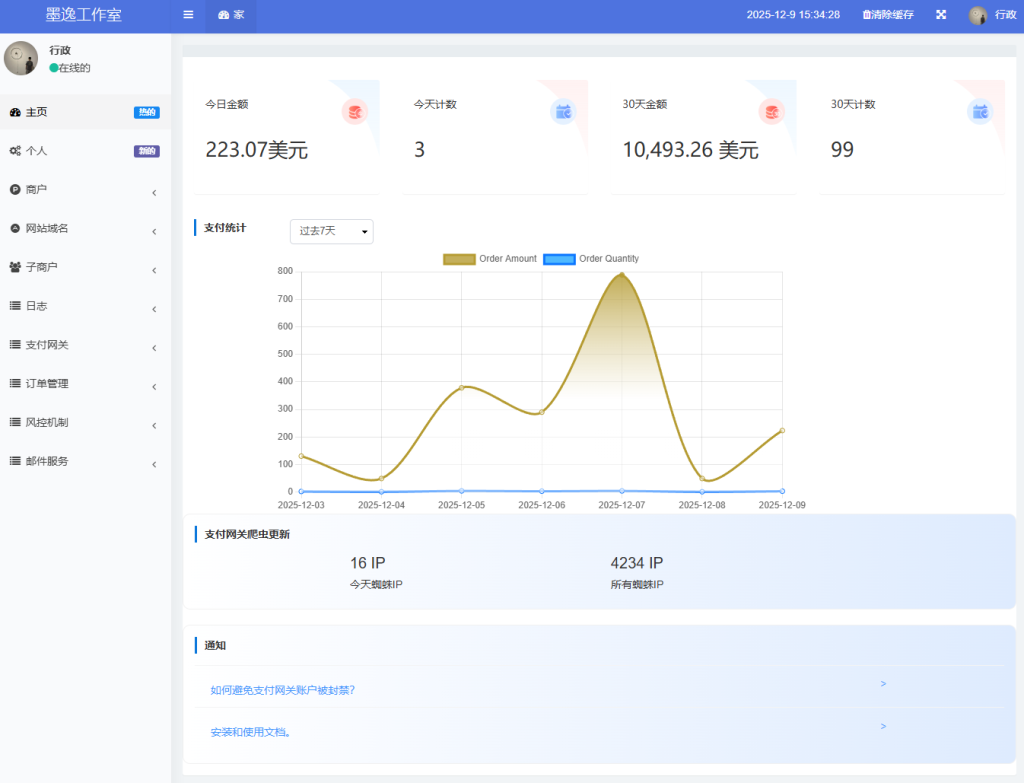1024x783 pixels.
Task: Select the 家 tab in header
Action: click(231, 15)
